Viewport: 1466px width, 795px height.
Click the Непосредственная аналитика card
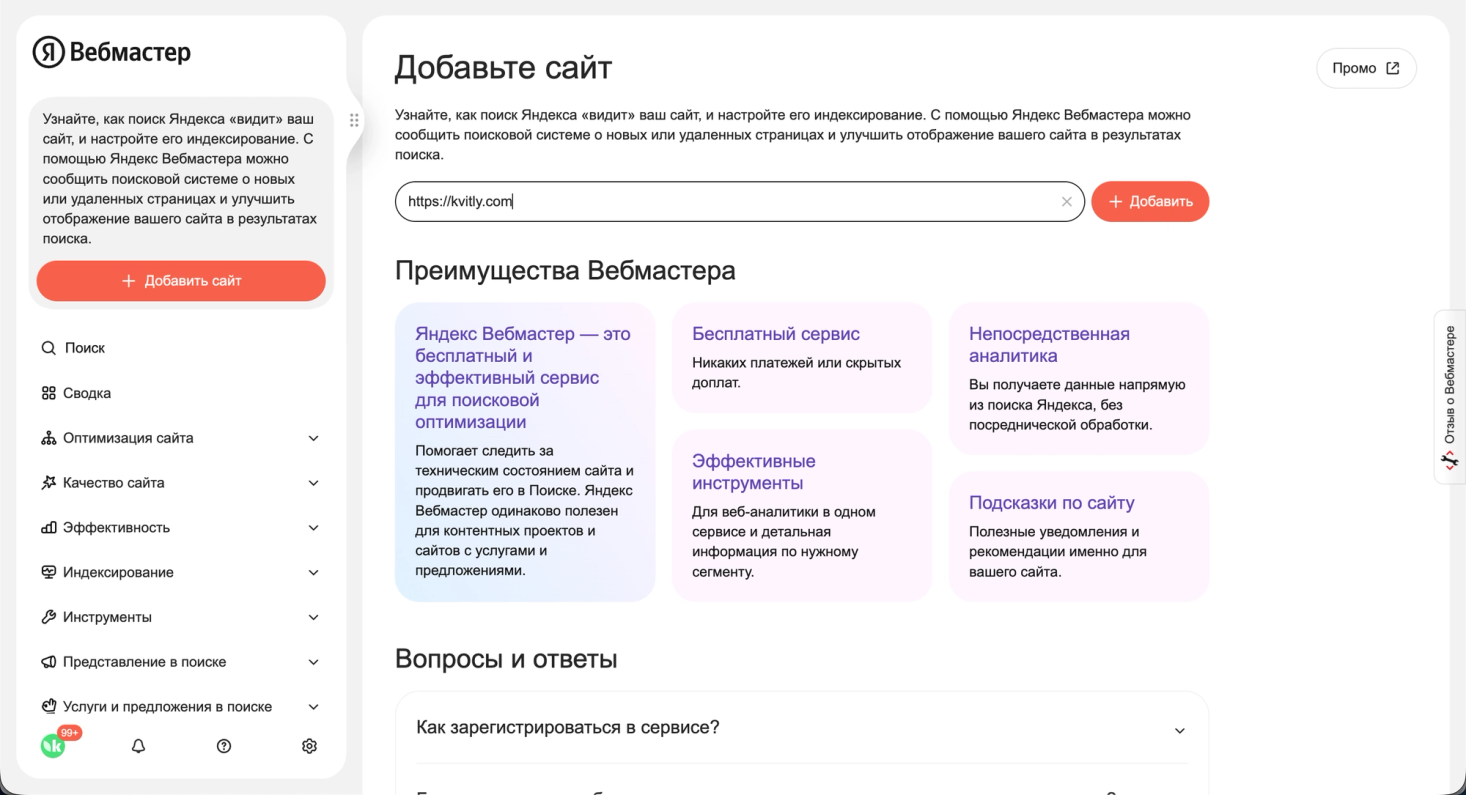pos(1078,378)
